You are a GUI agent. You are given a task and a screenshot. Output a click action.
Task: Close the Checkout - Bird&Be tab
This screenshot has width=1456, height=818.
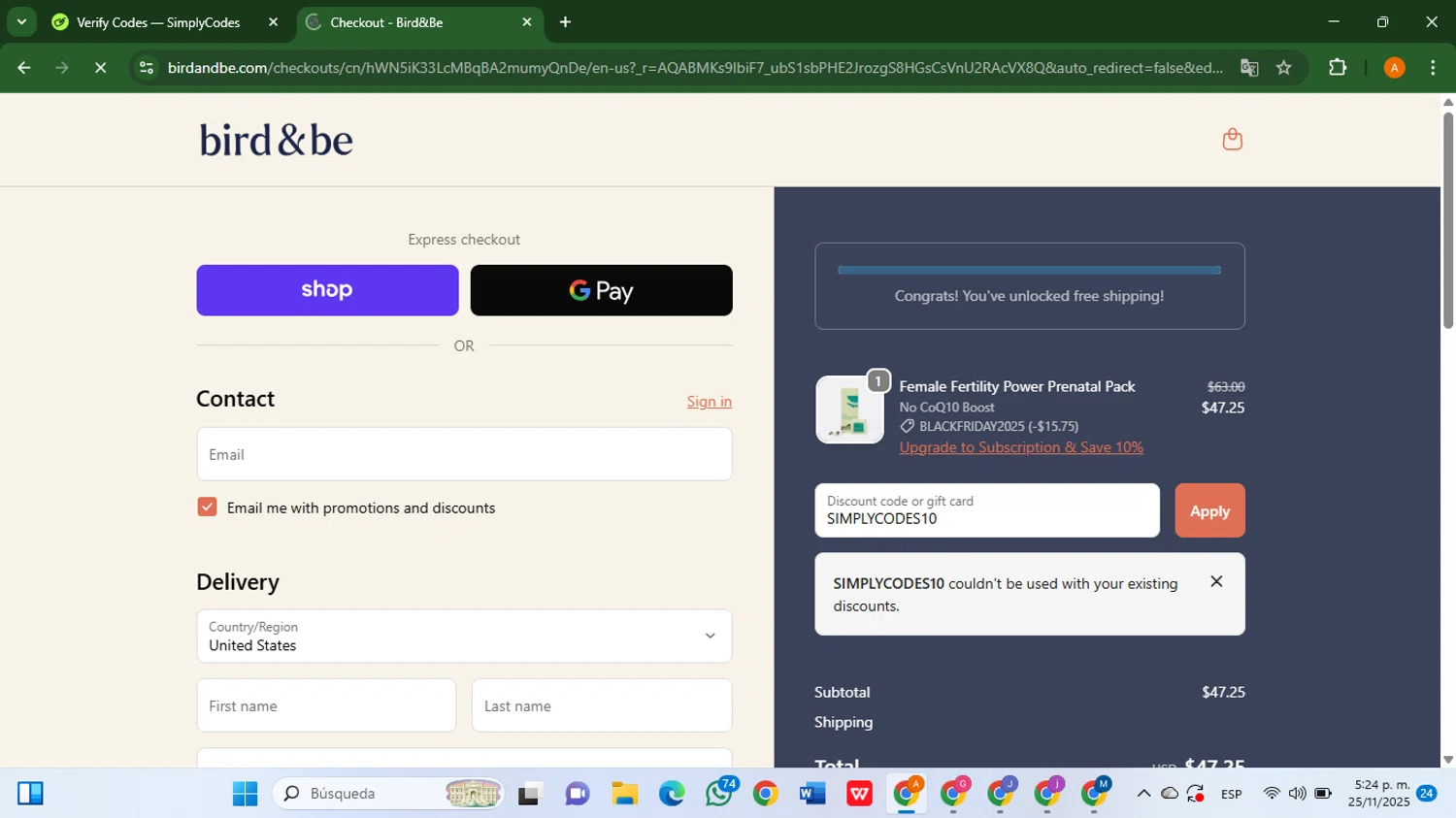pyautogui.click(x=527, y=22)
